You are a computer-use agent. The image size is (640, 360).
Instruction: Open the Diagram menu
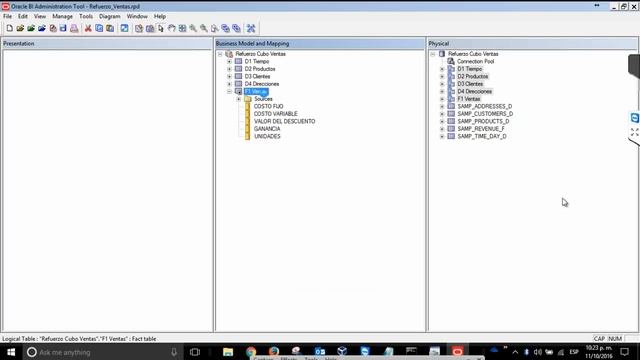pos(110,16)
